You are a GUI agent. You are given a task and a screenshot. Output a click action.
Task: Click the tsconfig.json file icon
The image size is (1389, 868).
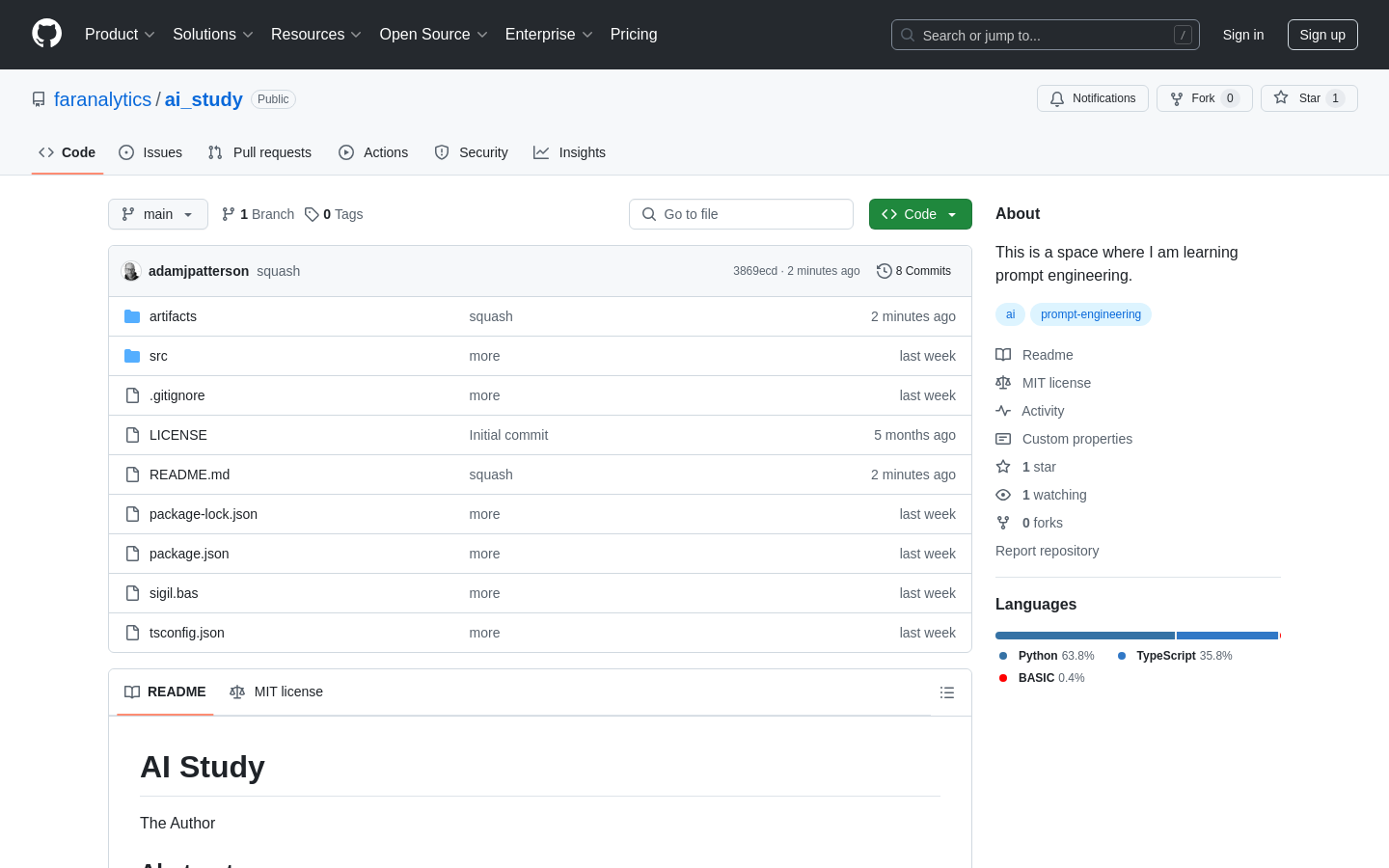132,633
